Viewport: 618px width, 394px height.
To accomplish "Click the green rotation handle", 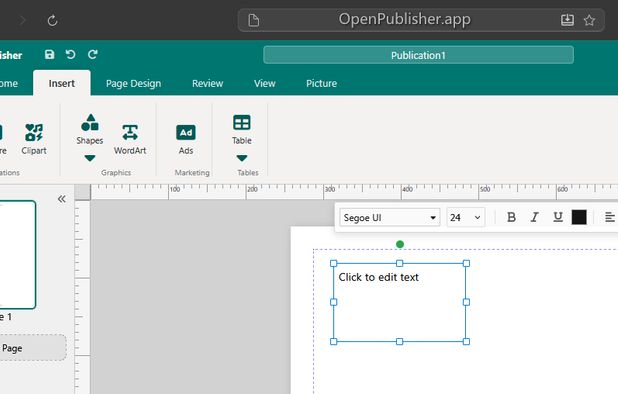I will [400, 244].
